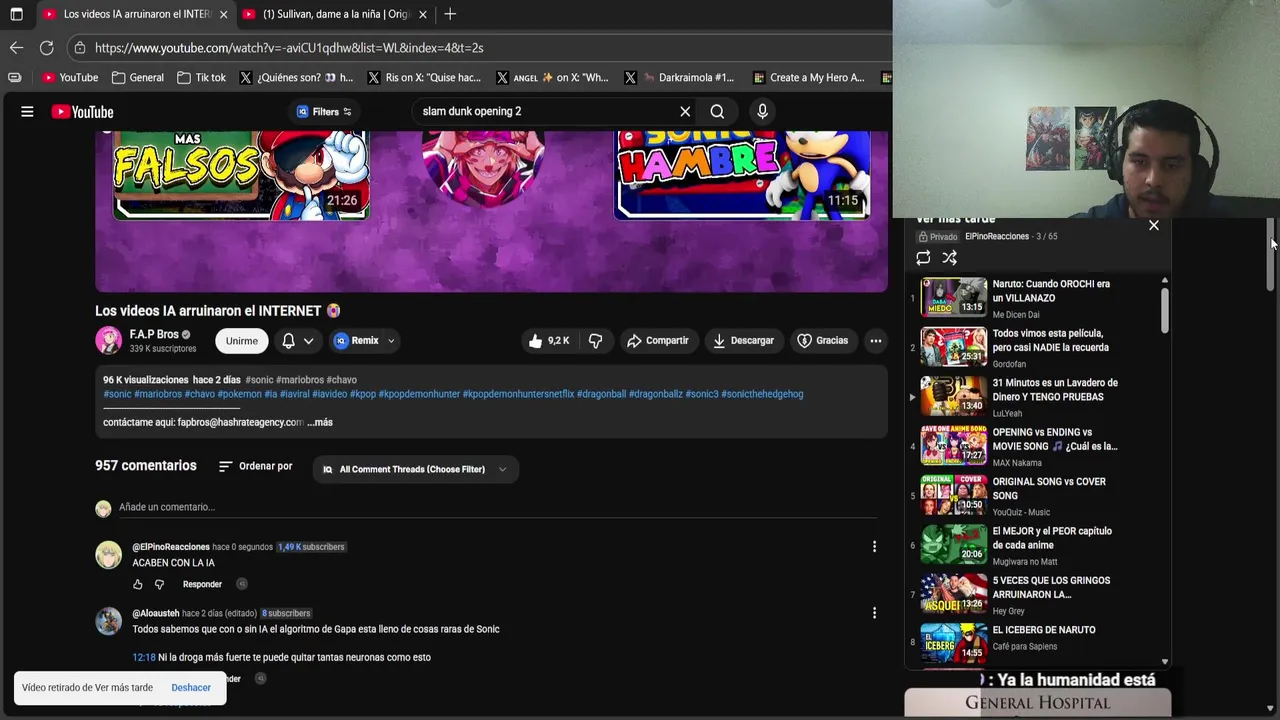Close the Ver más tarde playlist panel
The width and height of the screenshot is (1280, 720).
pos(1154,225)
